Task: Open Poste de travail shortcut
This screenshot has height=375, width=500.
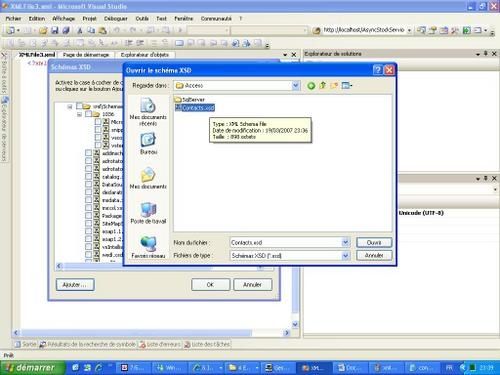Action: (x=148, y=213)
